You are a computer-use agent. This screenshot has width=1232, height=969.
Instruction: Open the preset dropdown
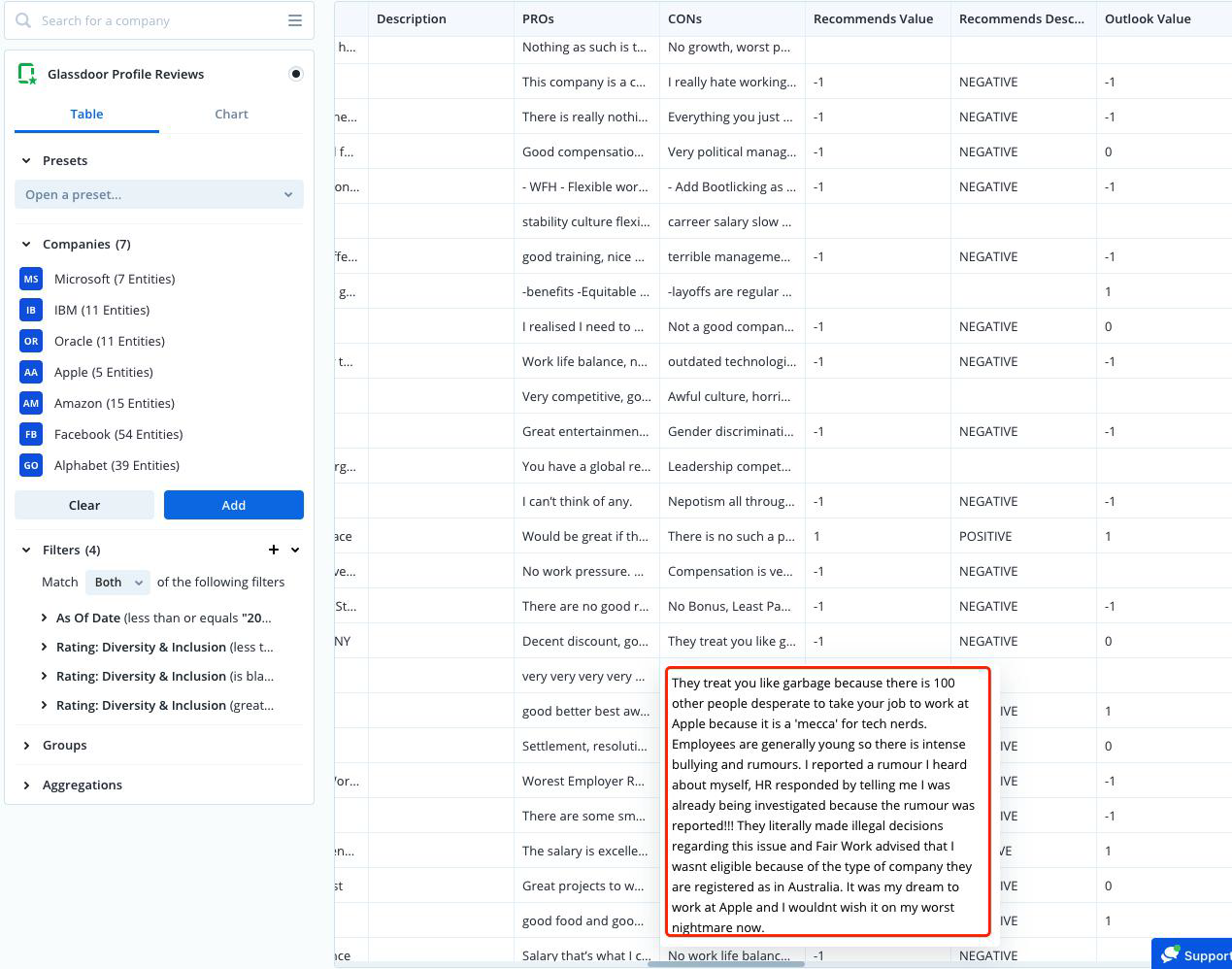coord(159,194)
